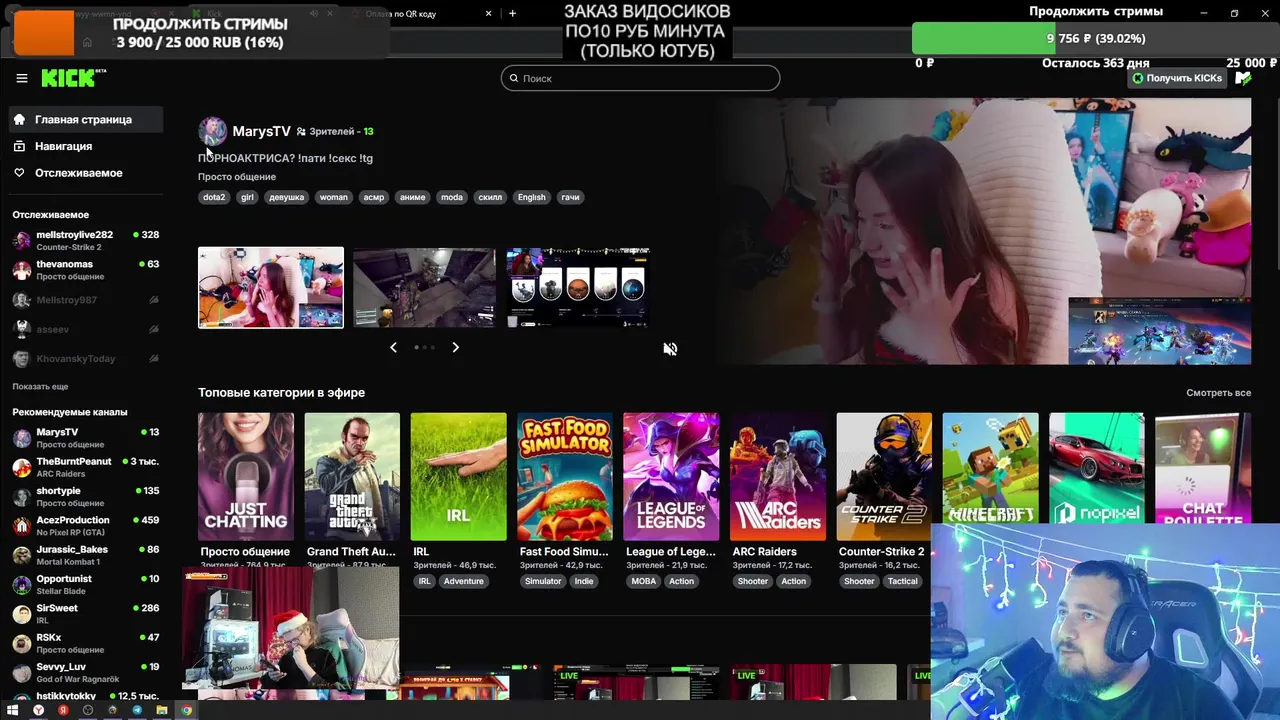The height and width of the screenshot is (720, 1280).
Task: Click MarysTV avatar in featured stream
Action: [x=212, y=131]
